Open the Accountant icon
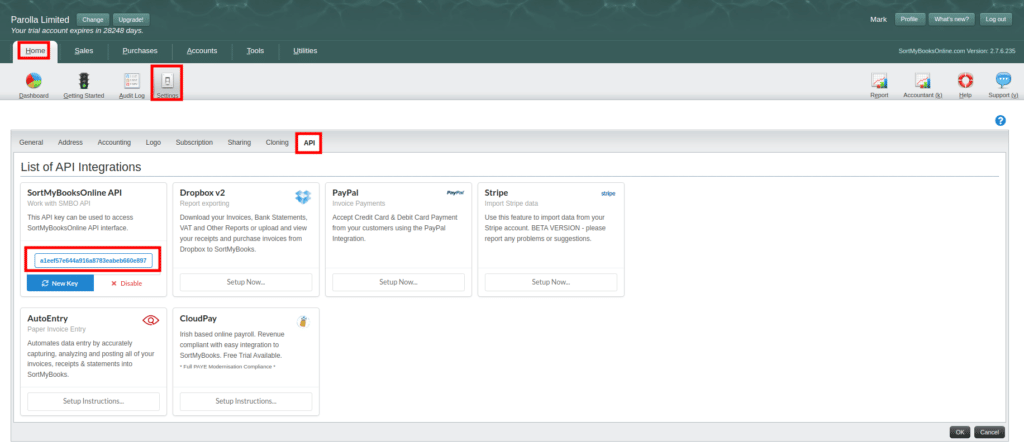 click(x=922, y=81)
